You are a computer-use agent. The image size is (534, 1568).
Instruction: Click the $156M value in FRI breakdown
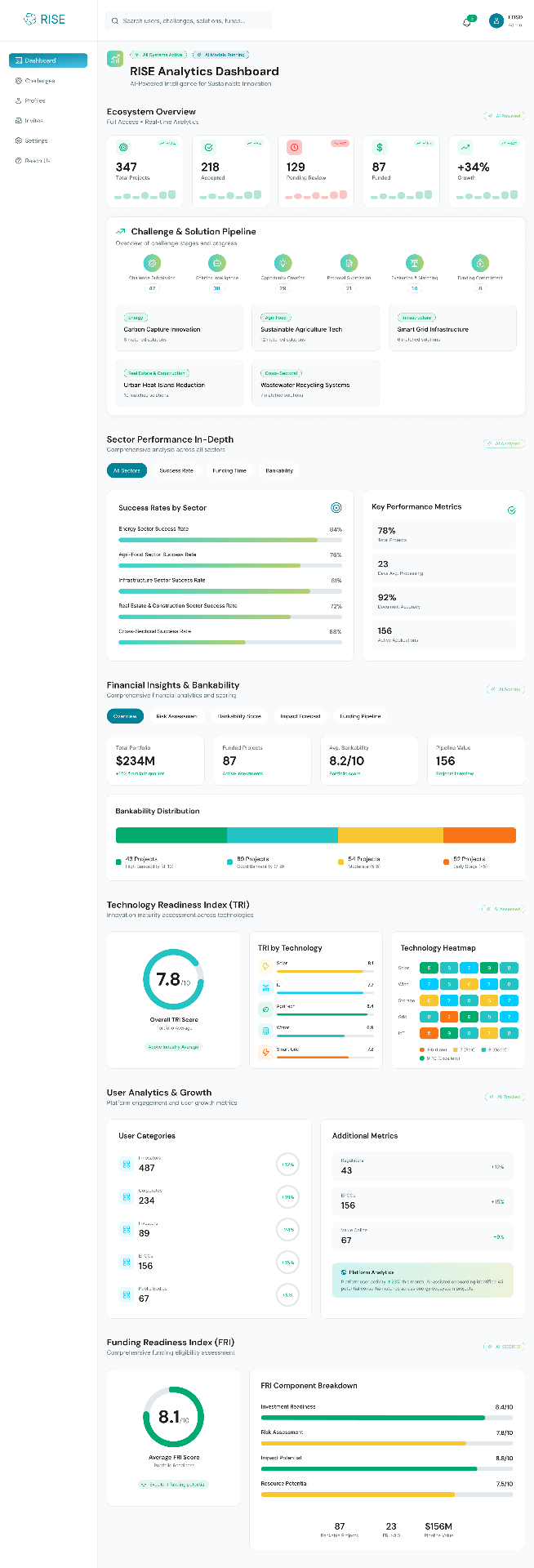[438, 1526]
